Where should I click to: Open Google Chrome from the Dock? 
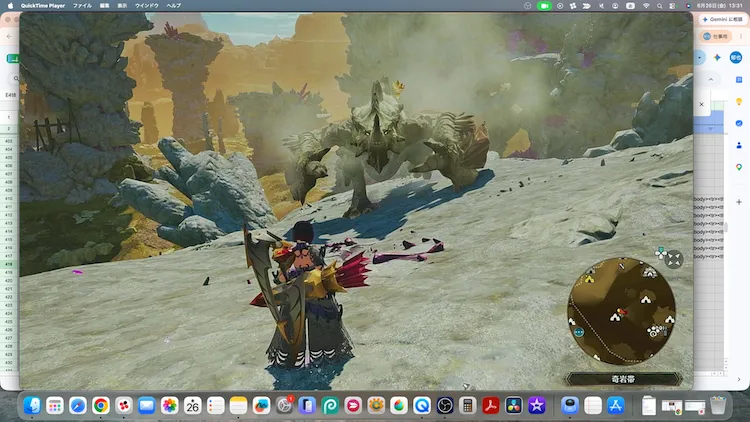click(101, 406)
